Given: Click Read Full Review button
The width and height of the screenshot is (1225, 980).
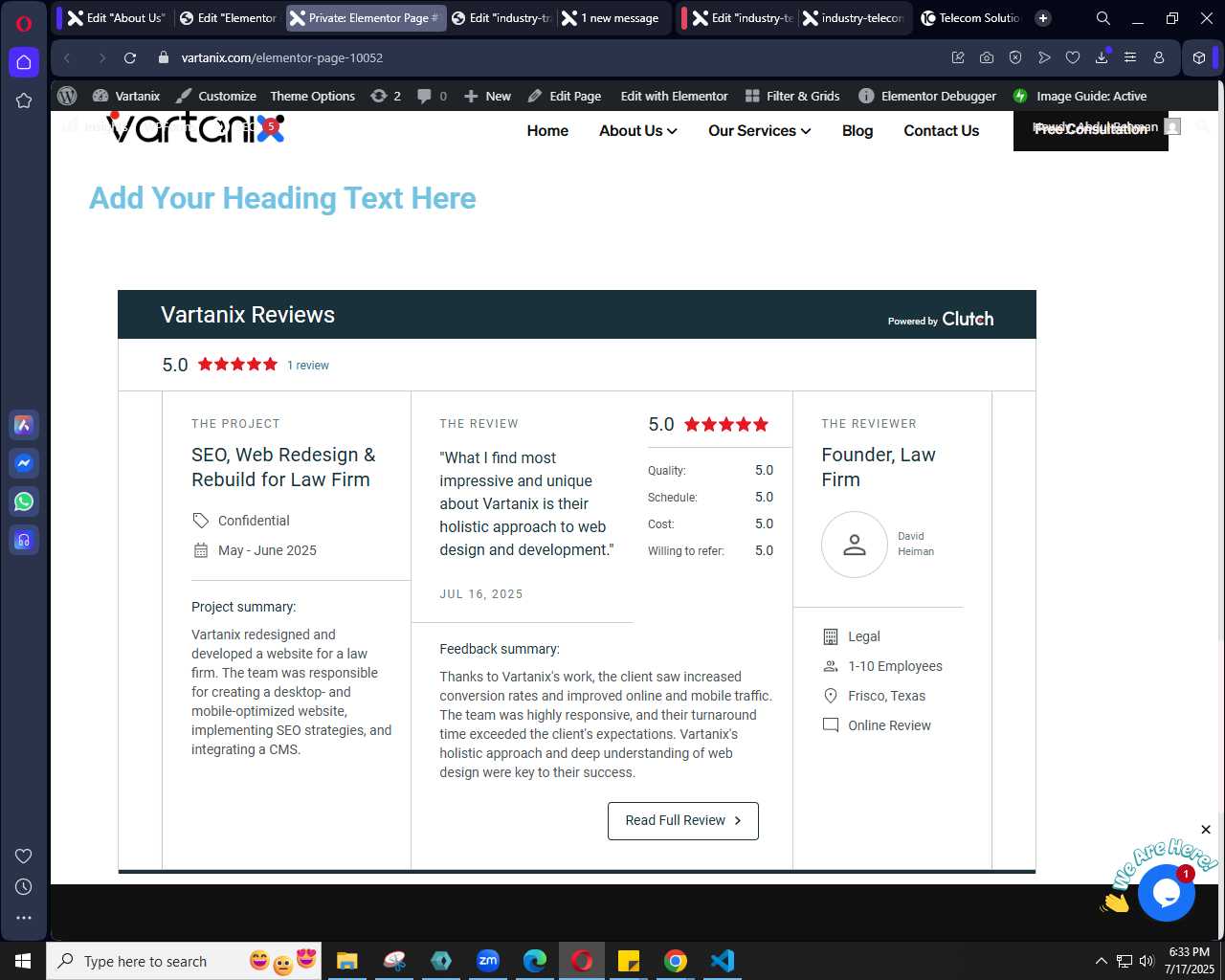Looking at the screenshot, I should pos(683,821).
